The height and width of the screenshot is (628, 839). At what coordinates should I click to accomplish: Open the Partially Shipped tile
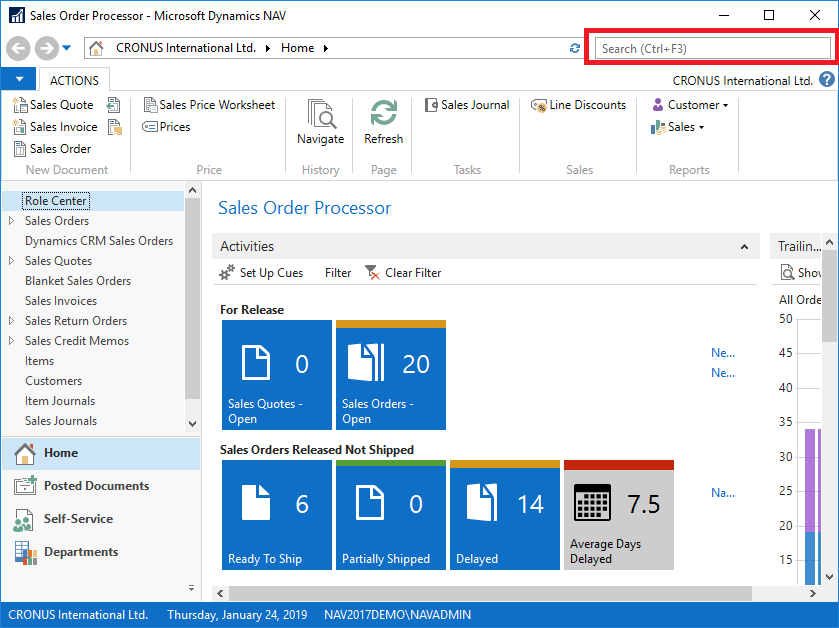pos(391,515)
